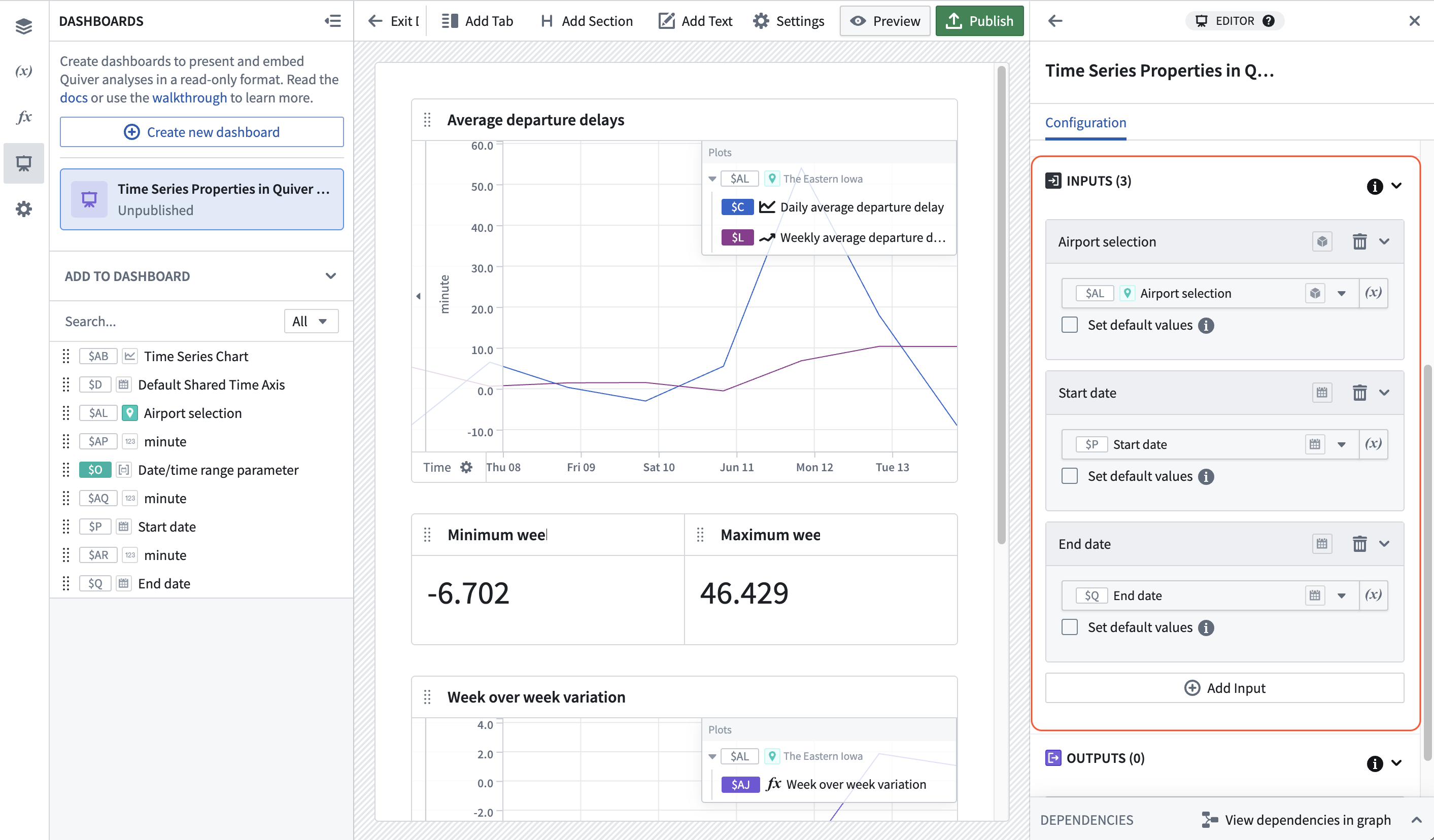Collapse the Dashboards panel with menu icon
Viewport: 1434px width, 840px height.
click(x=333, y=21)
